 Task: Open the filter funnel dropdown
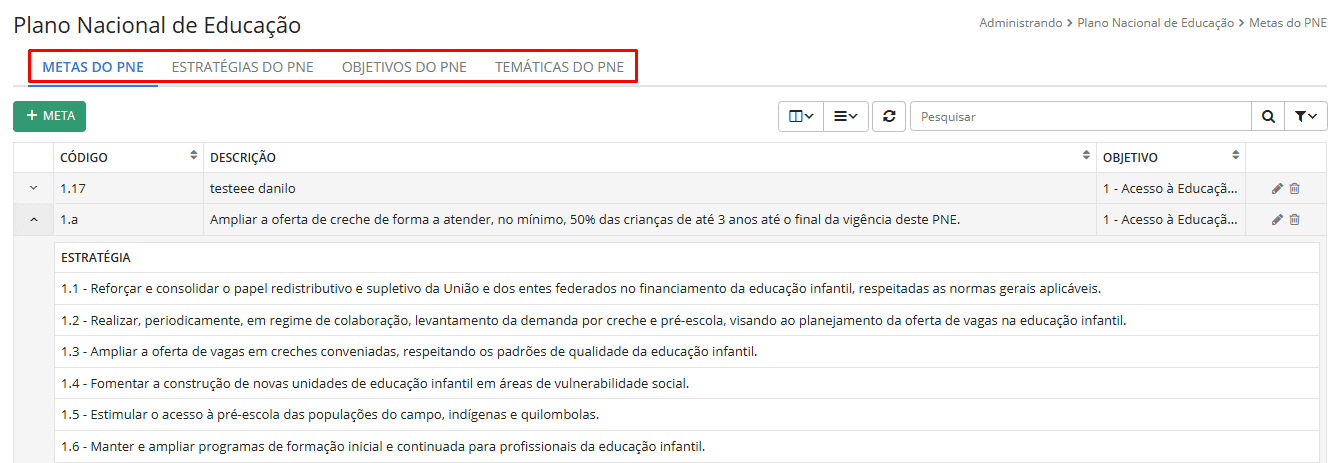[x=1305, y=117]
